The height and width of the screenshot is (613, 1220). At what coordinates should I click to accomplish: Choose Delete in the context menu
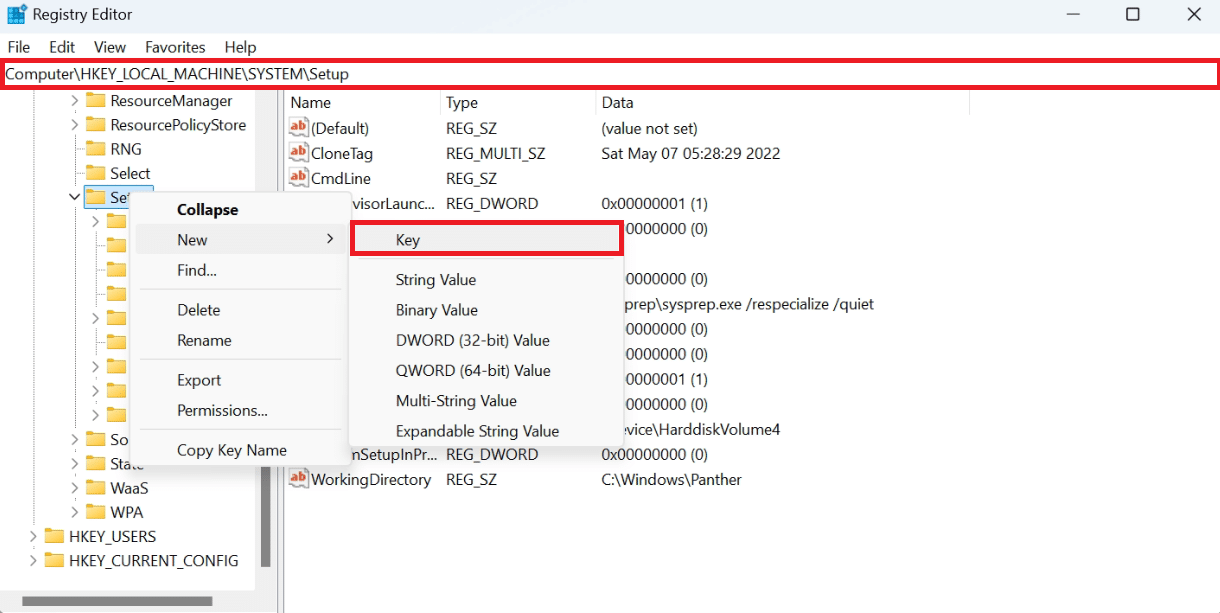pyautogui.click(x=240, y=310)
